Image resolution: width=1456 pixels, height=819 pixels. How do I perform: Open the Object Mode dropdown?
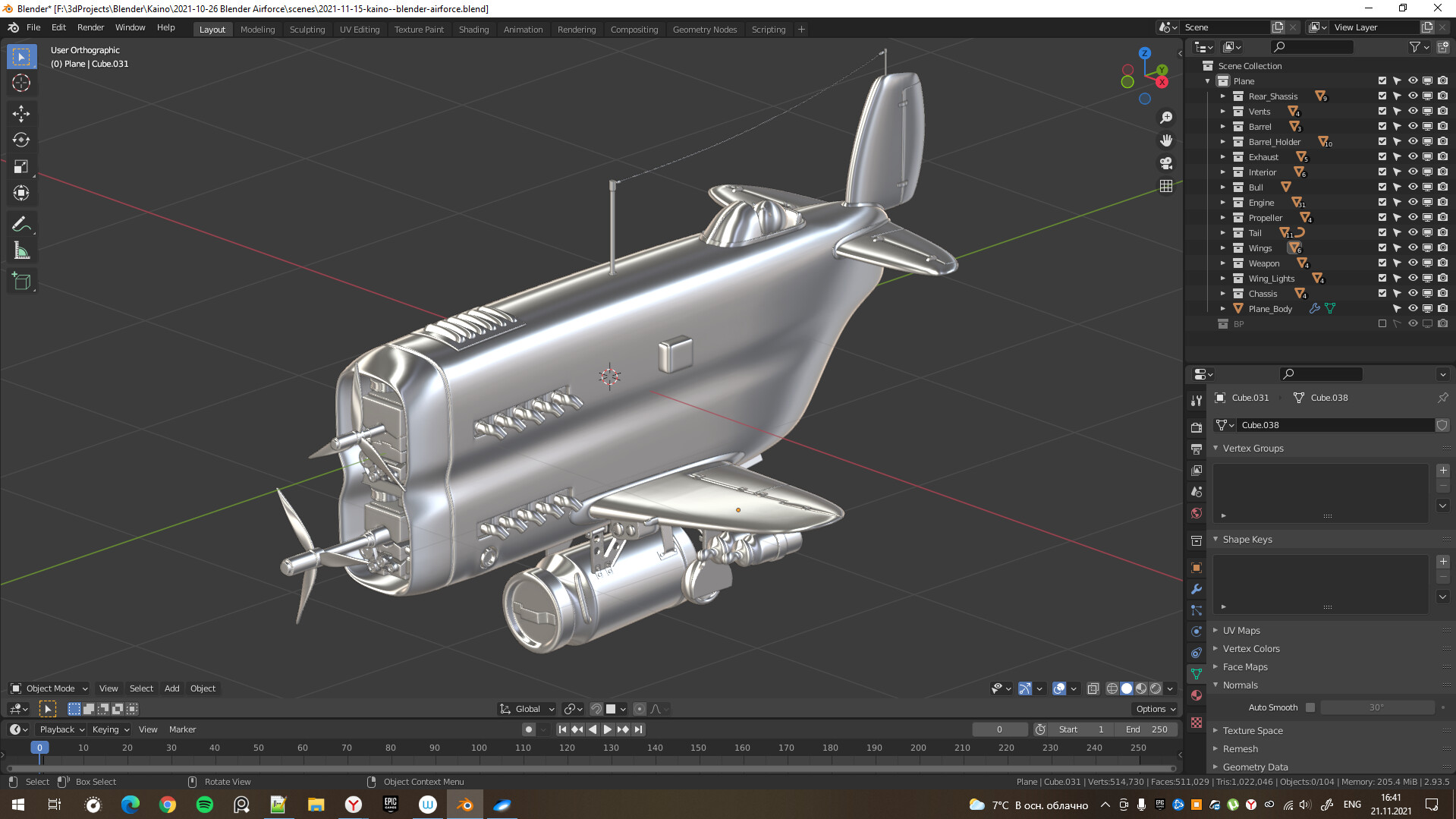49,688
